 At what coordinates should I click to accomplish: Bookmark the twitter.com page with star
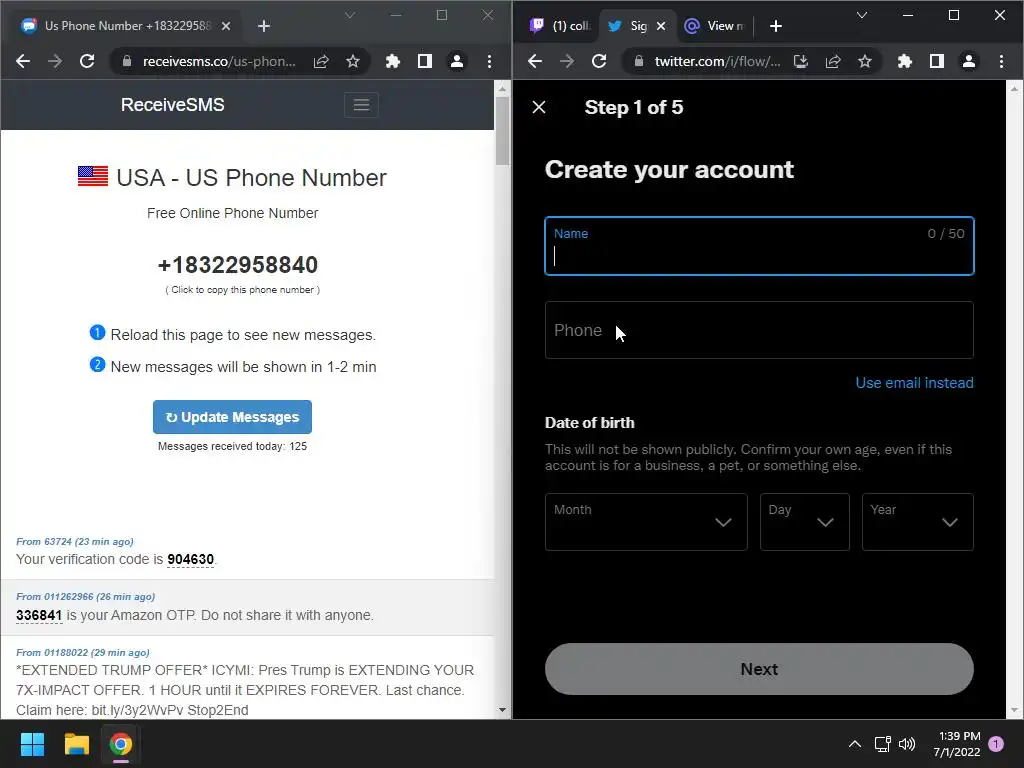[x=865, y=61]
